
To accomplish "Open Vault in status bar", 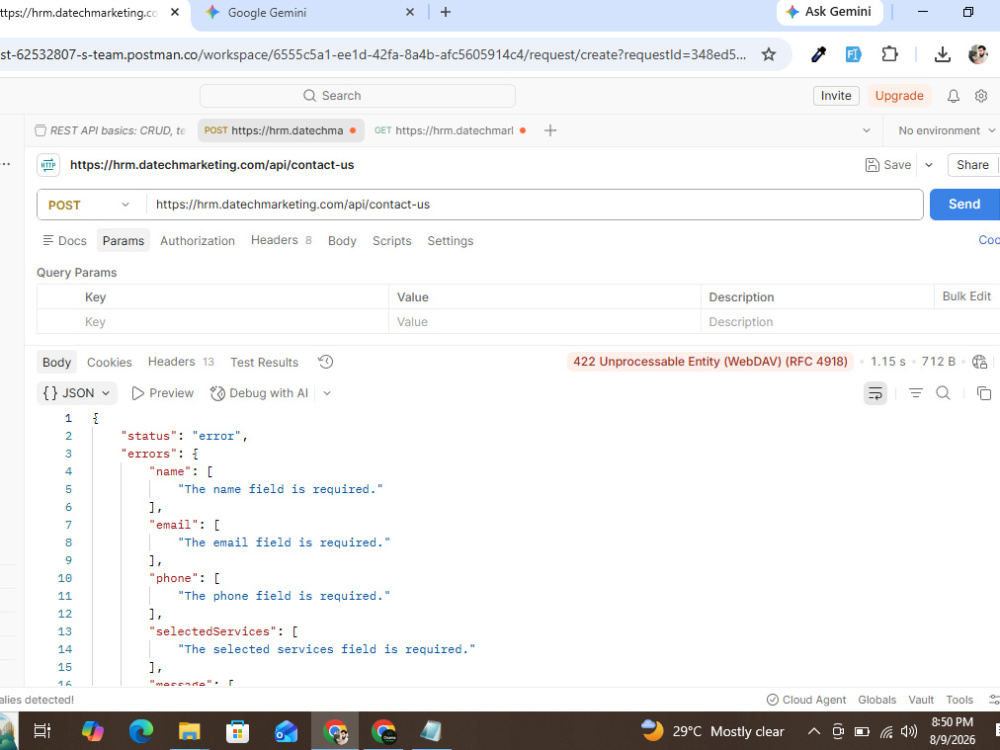I will (921, 700).
